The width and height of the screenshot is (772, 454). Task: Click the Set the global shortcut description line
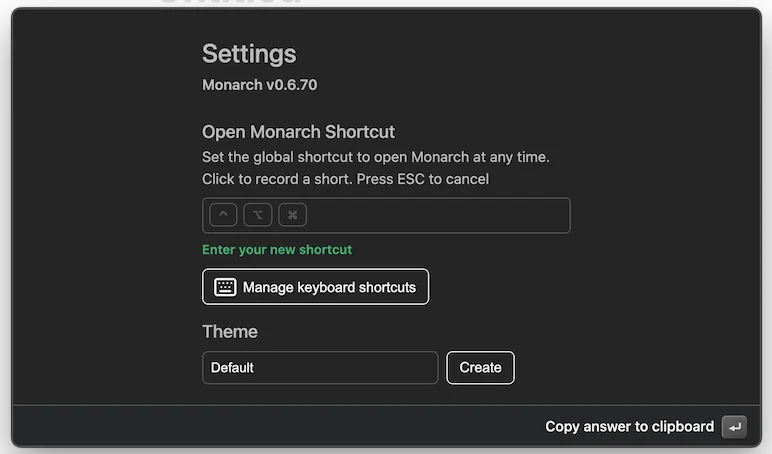tap(375, 157)
